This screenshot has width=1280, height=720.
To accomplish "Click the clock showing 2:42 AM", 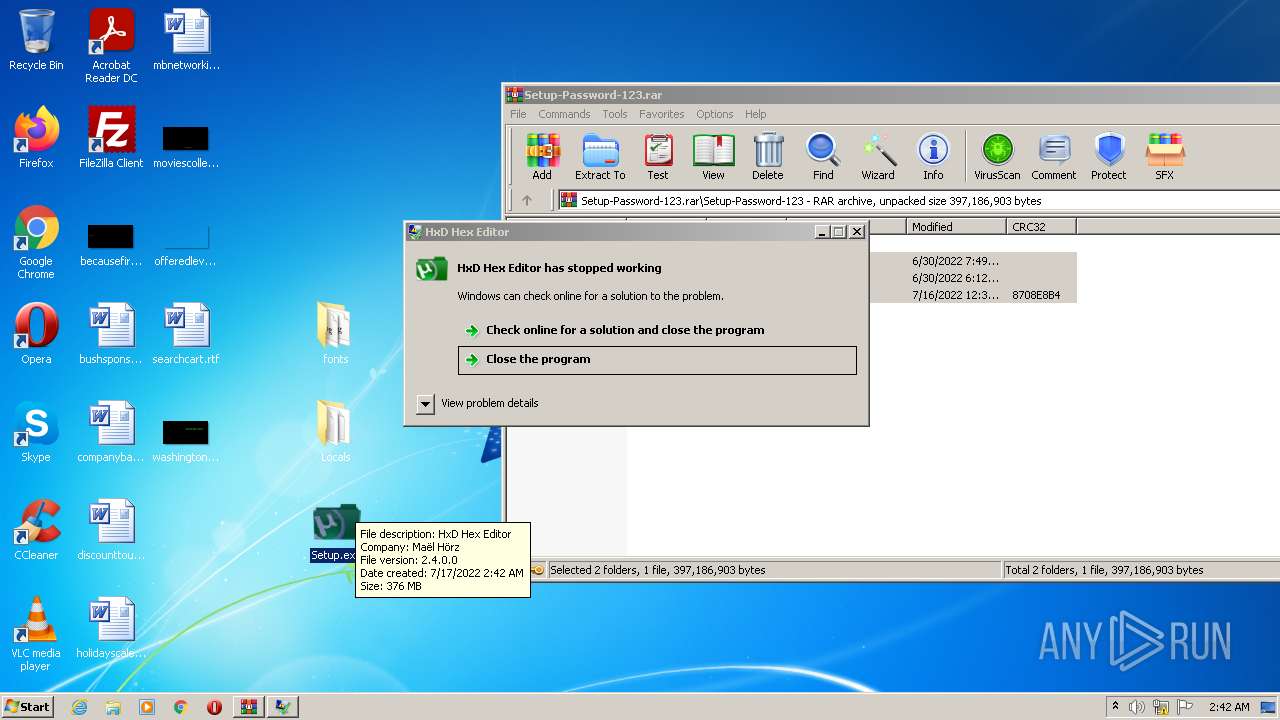I will 1229,707.
